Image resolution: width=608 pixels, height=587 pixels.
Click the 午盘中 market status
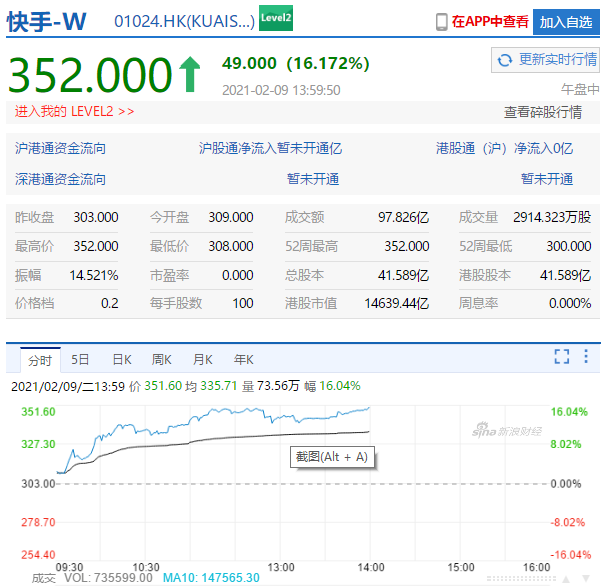tap(580, 90)
